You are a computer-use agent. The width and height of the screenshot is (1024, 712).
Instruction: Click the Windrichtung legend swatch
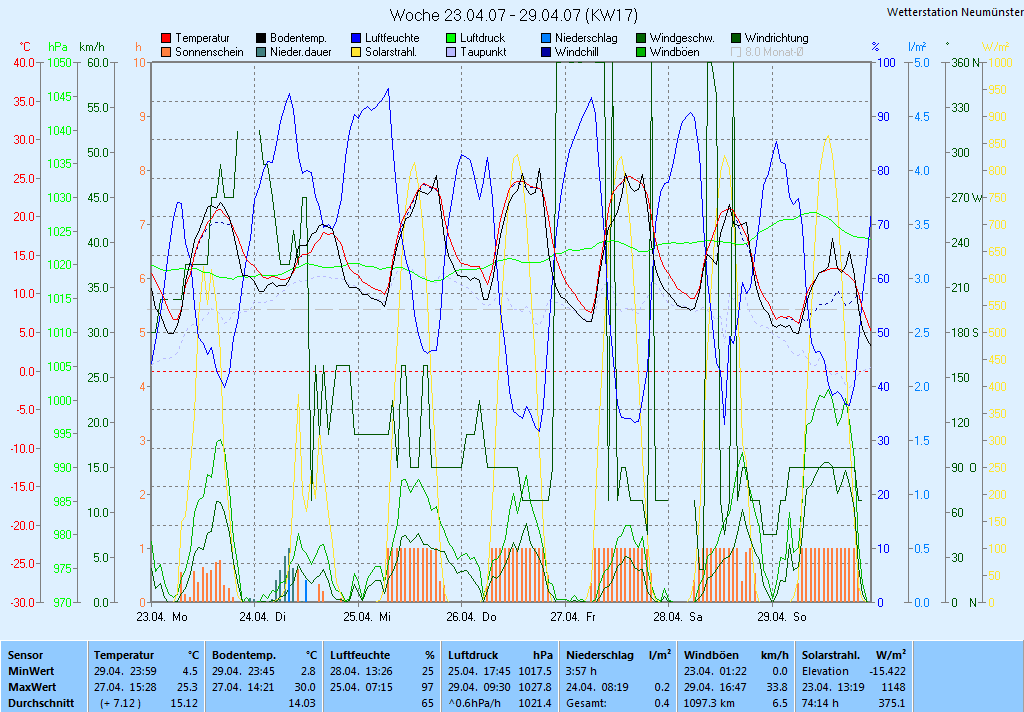tap(736, 39)
